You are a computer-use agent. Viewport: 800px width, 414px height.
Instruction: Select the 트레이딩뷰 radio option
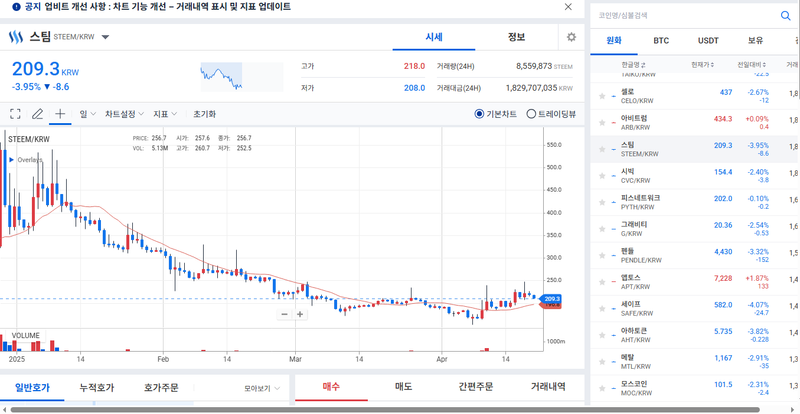tap(531, 114)
